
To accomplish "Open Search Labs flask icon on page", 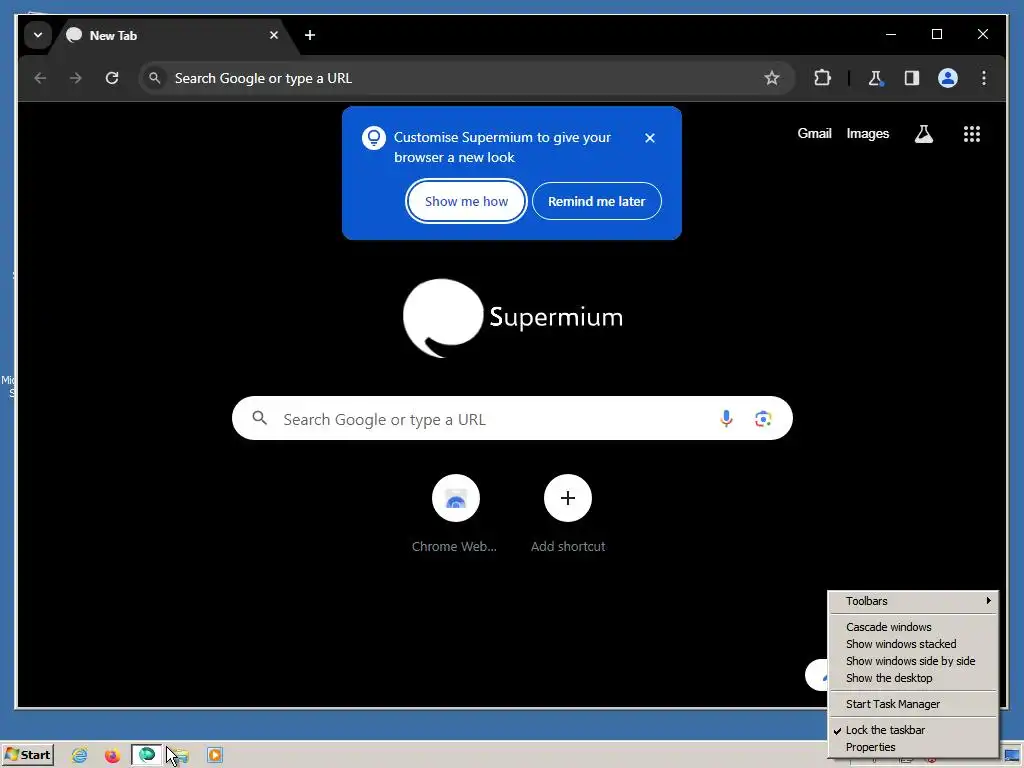I will 923,134.
